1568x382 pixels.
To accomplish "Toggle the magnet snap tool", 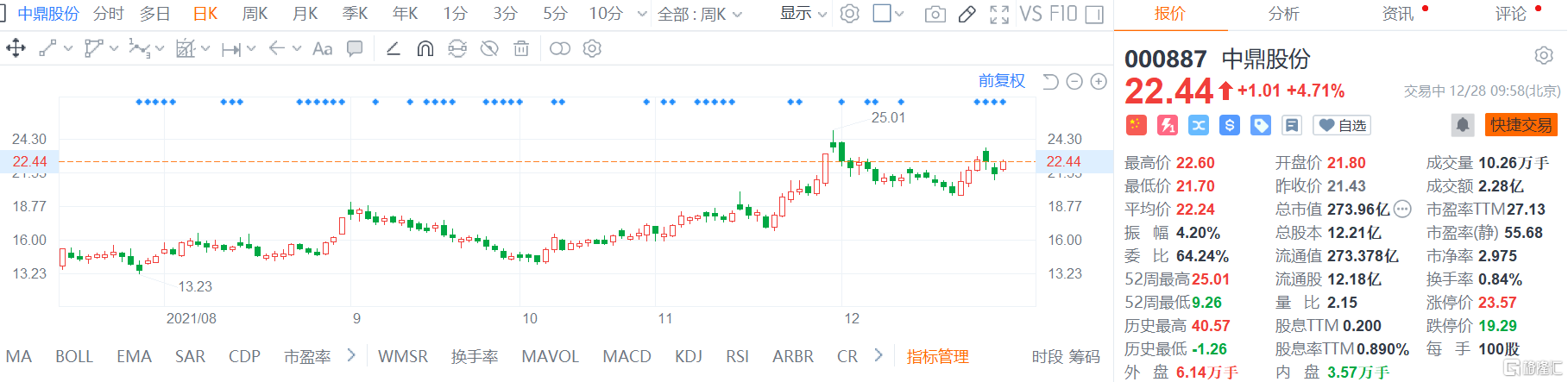I will click(425, 48).
